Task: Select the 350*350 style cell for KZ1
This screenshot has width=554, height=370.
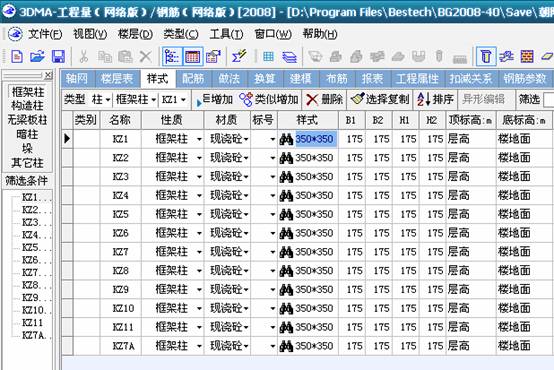Action: click(314, 139)
